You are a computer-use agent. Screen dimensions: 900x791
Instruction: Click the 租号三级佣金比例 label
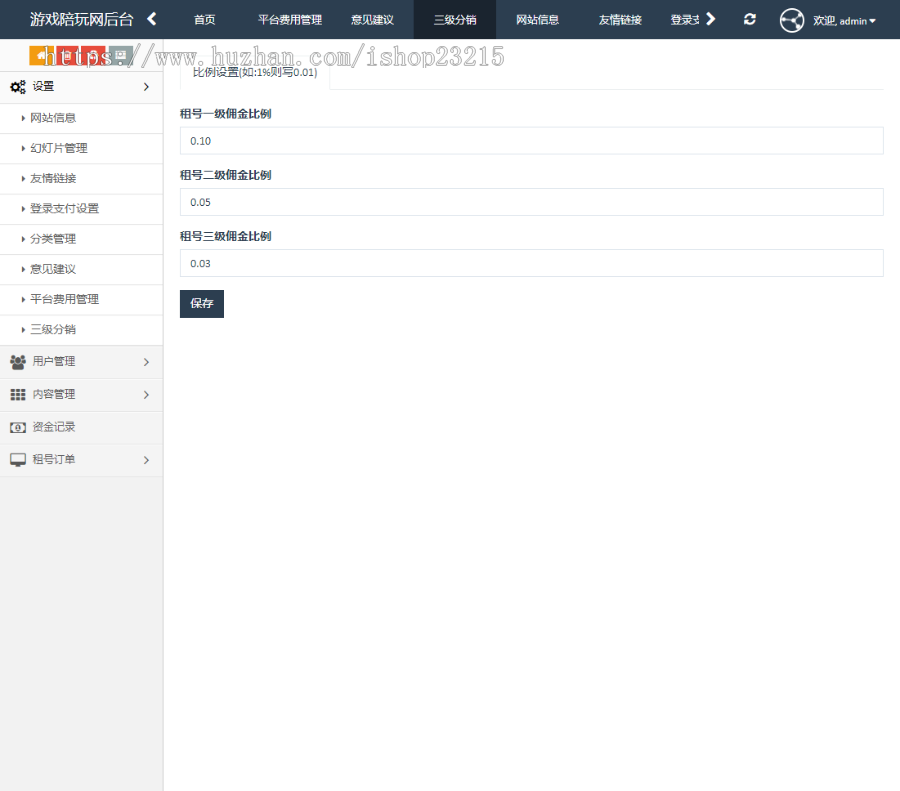[x=226, y=236]
